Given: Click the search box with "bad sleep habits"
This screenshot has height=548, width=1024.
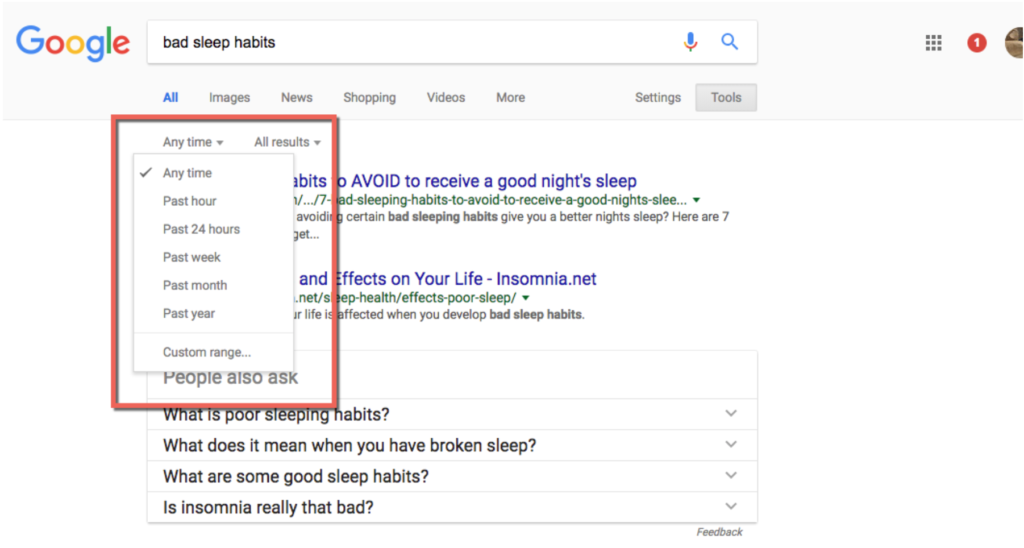Looking at the screenshot, I should point(410,42).
